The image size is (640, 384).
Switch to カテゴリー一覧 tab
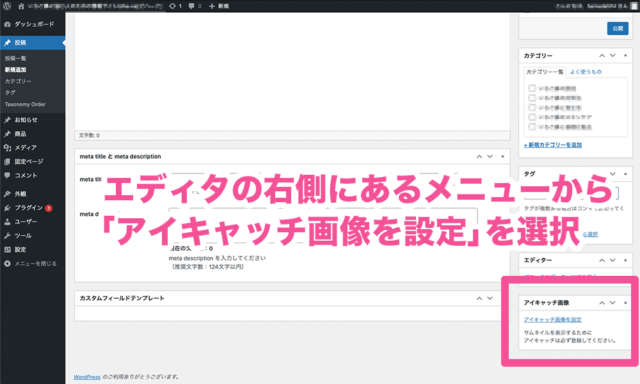544,72
